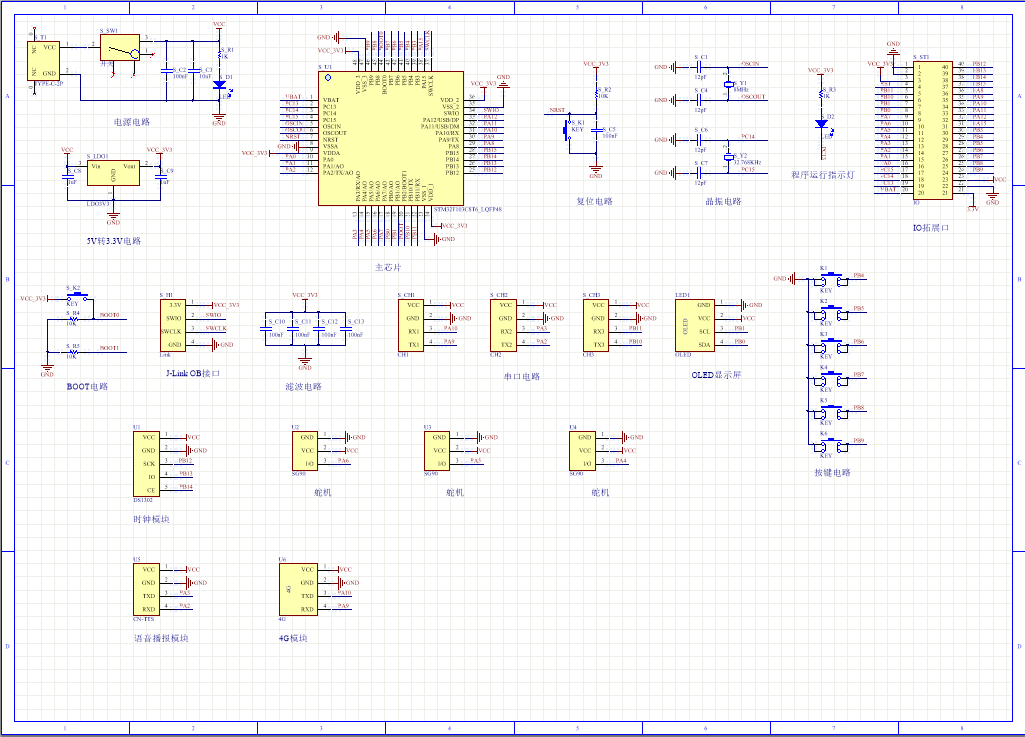Click the 语音播报模块 section label
This screenshot has width=1025, height=737.
coord(161,638)
